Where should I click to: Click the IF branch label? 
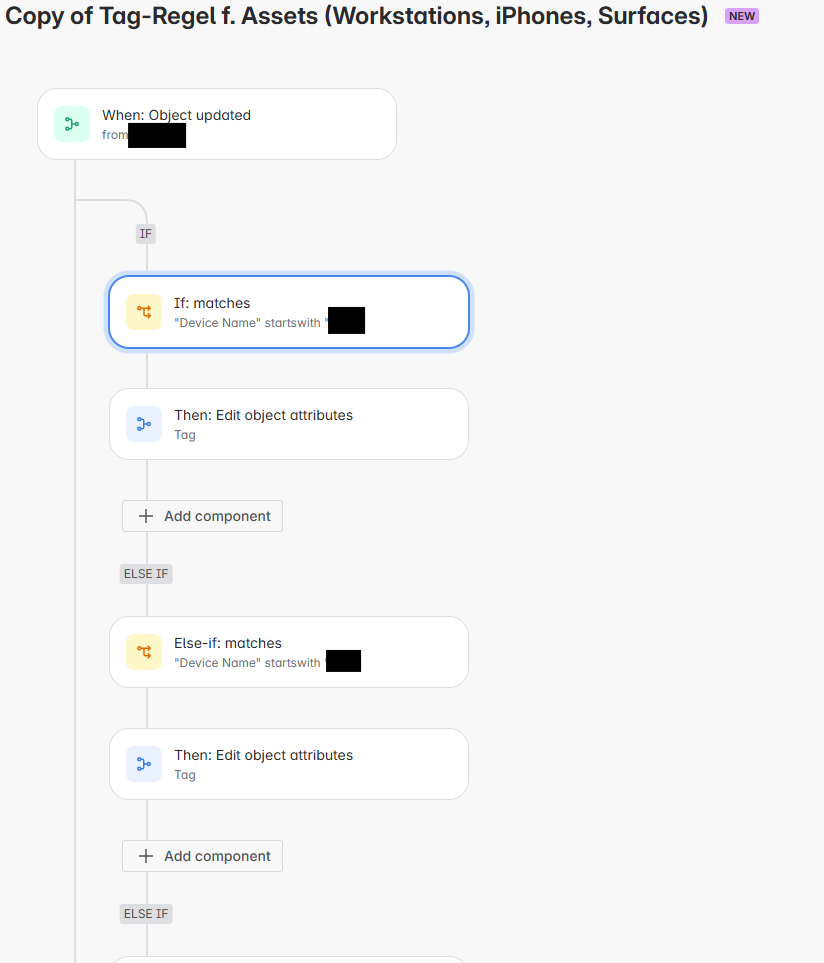point(145,233)
